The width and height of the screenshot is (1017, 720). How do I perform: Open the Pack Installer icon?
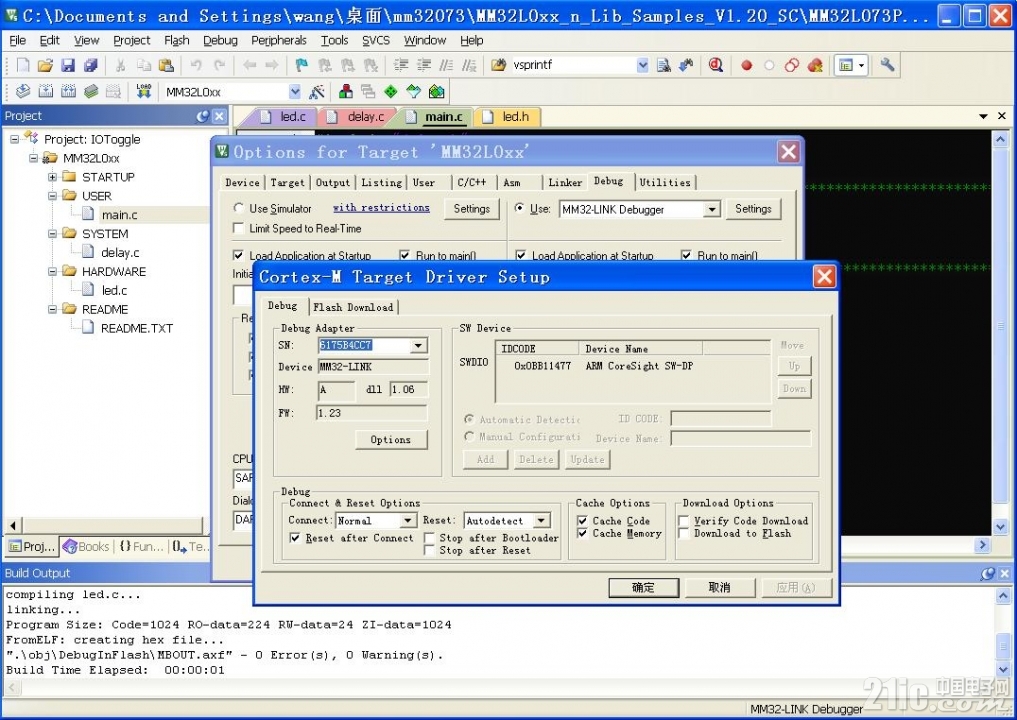point(437,91)
